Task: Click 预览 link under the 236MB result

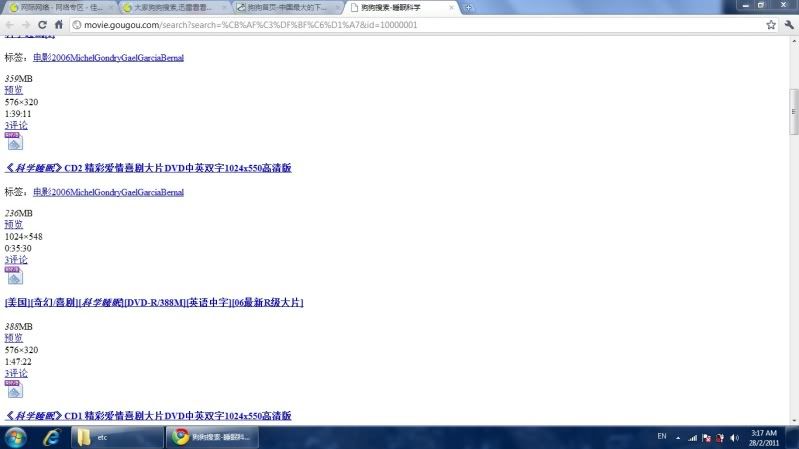Action: tap(14, 225)
